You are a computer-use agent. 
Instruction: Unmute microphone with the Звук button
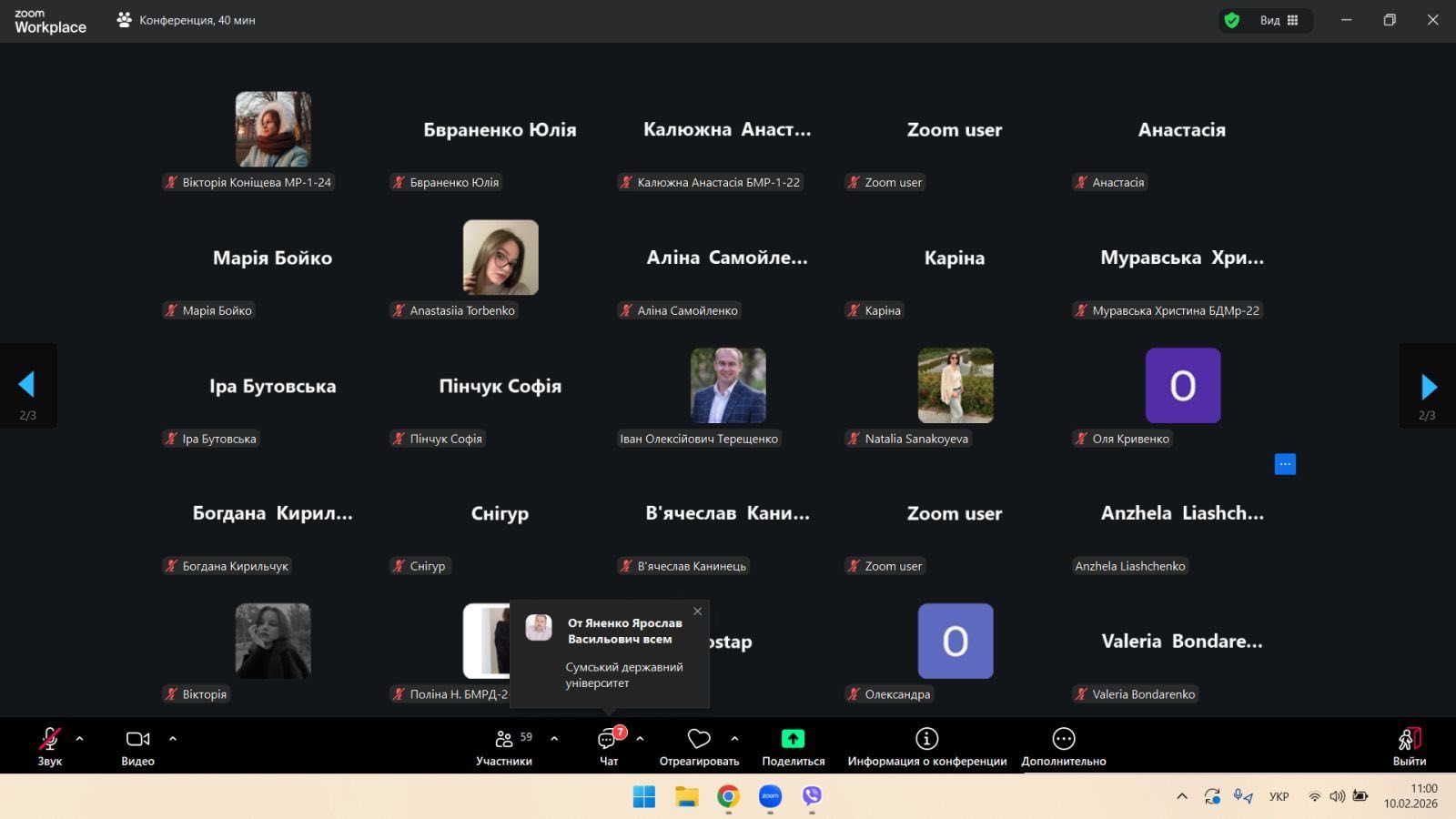click(x=49, y=739)
